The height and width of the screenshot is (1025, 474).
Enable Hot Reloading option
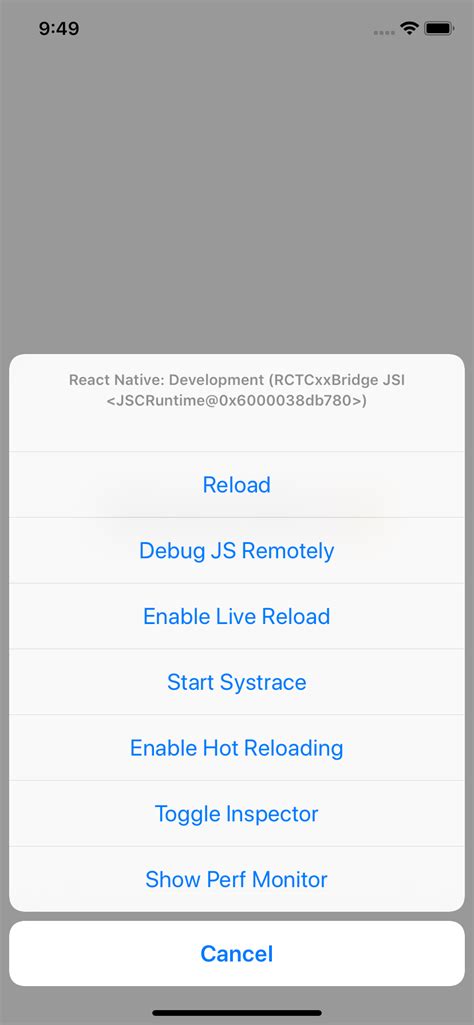tap(237, 748)
